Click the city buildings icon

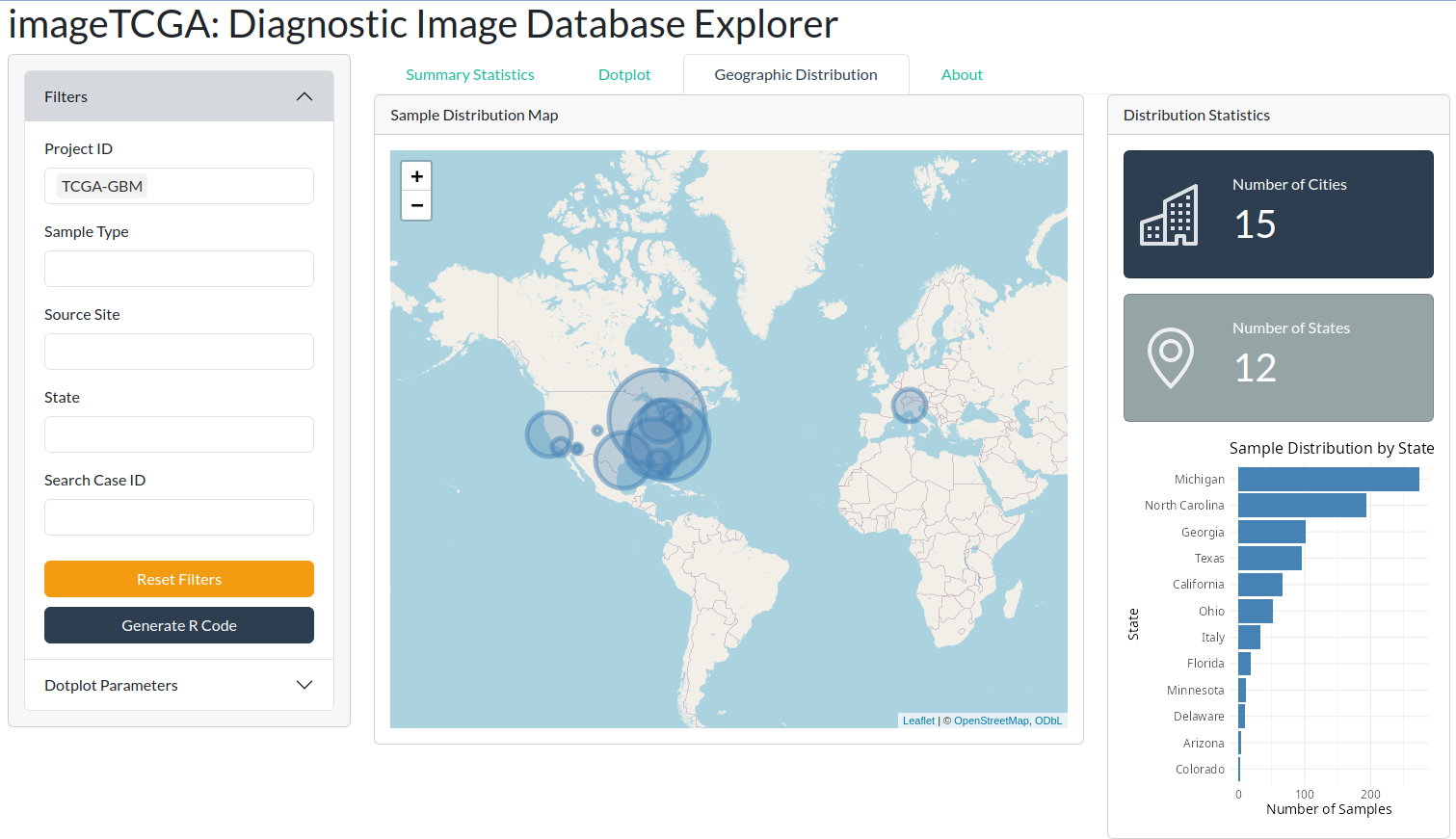1168,215
